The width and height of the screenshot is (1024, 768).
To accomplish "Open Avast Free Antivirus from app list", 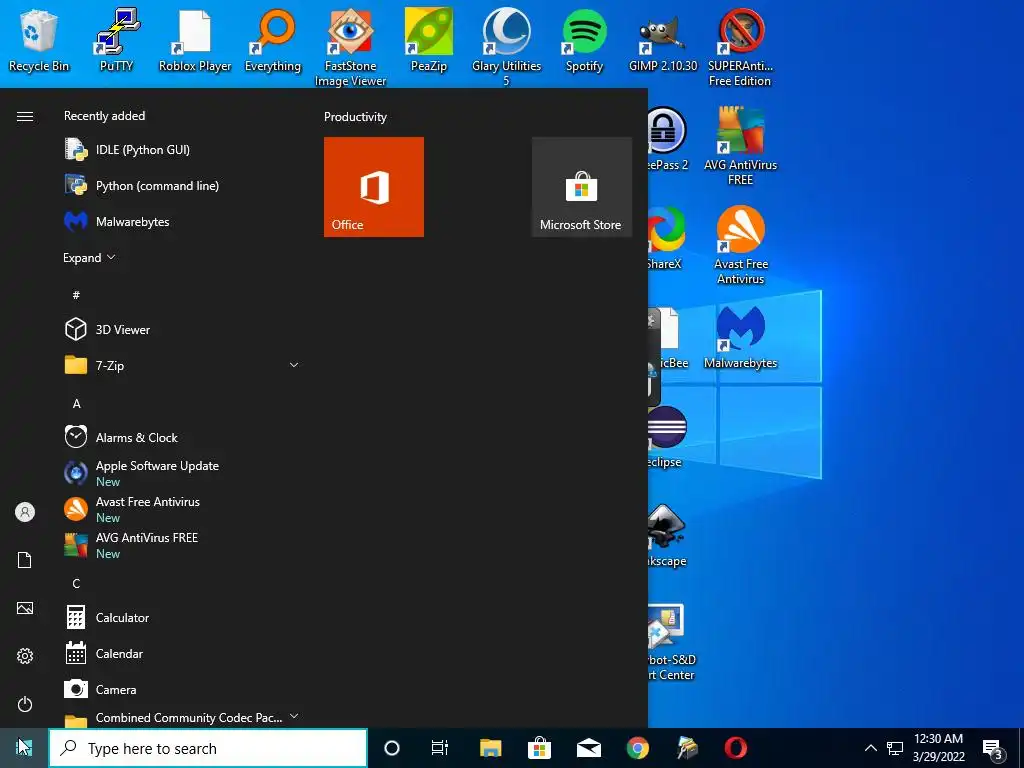I will click(182, 509).
